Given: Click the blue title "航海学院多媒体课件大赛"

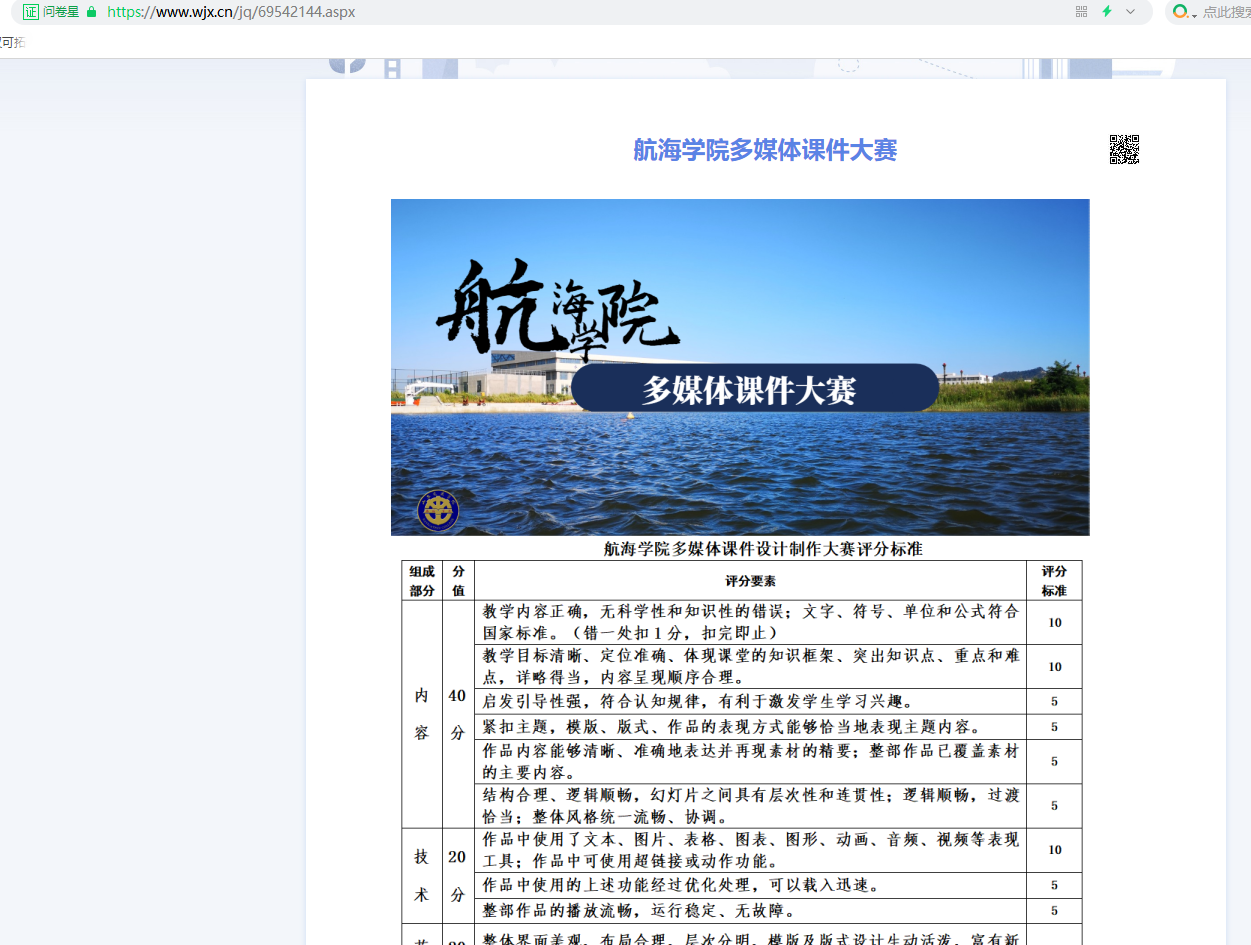Looking at the screenshot, I should 765,150.
